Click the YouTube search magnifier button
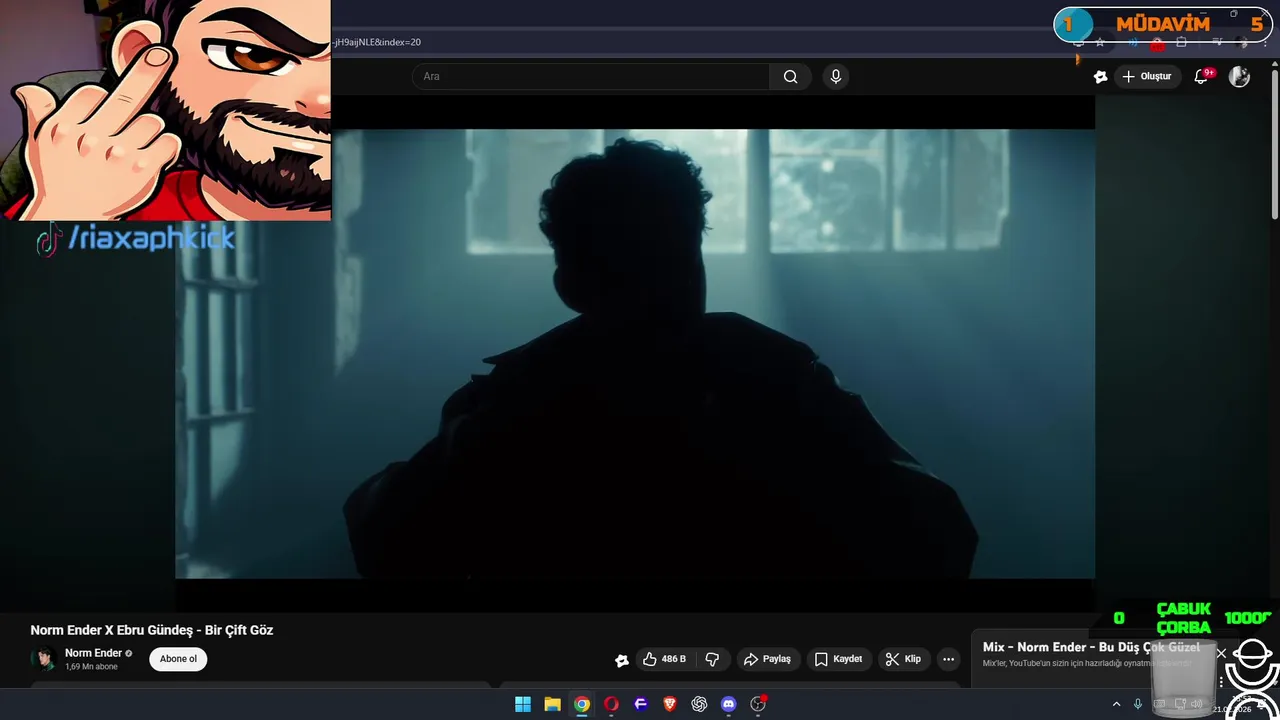1280x720 pixels. point(790,77)
